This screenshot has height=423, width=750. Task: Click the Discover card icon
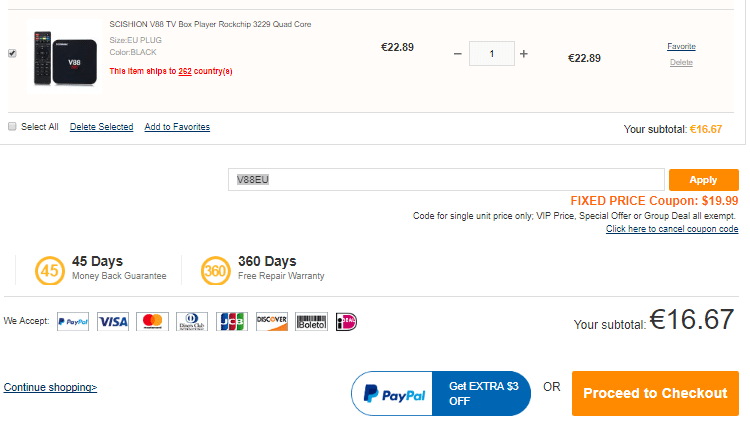point(272,322)
